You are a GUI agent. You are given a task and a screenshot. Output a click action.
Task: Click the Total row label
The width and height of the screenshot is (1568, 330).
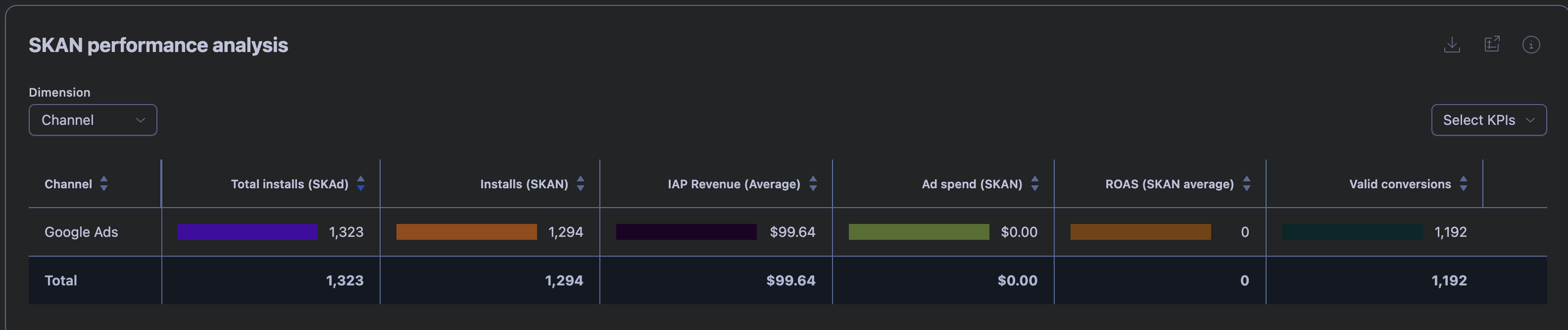coord(61,280)
